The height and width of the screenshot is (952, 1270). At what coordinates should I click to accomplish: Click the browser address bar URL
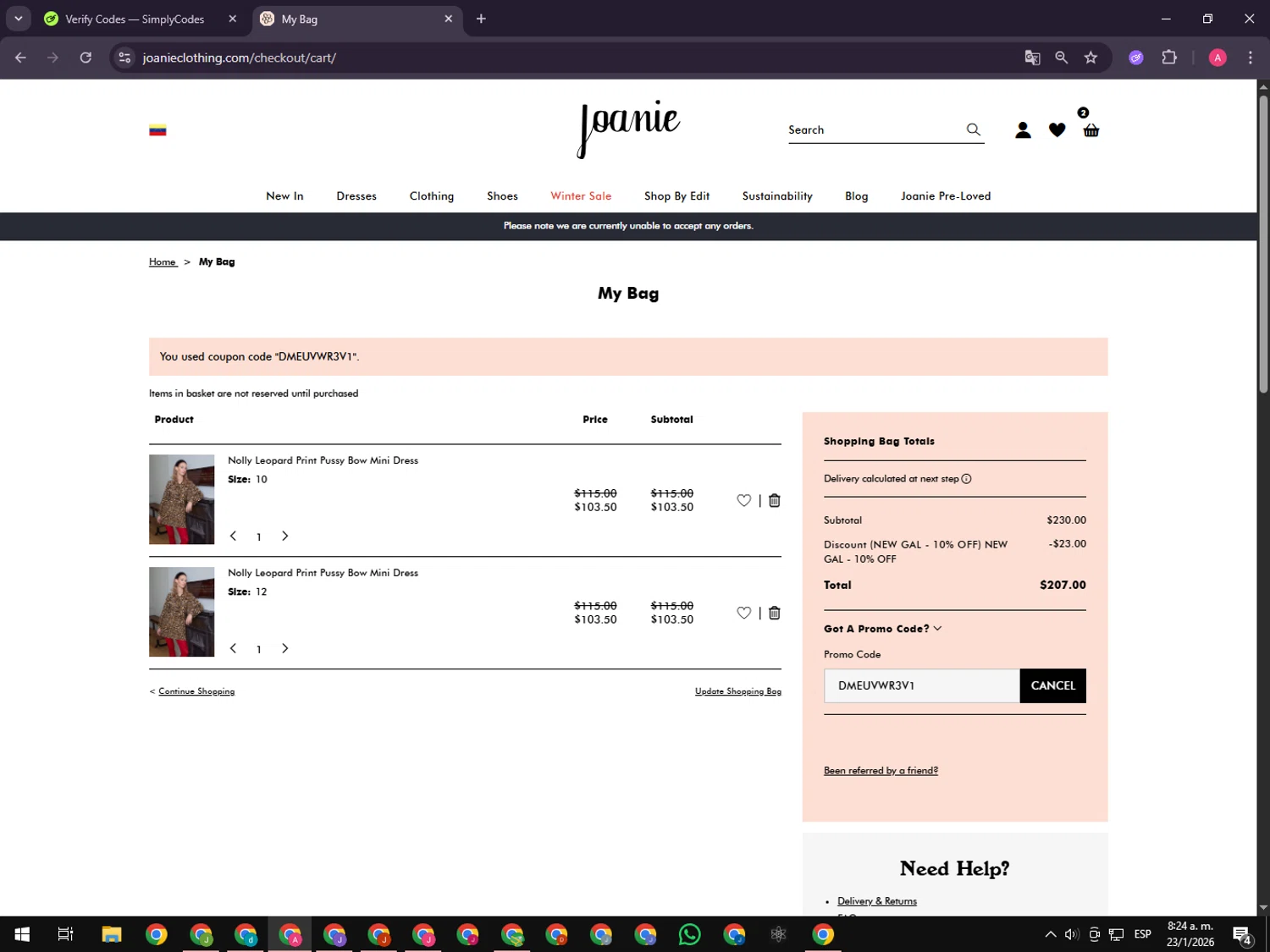[240, 58]
